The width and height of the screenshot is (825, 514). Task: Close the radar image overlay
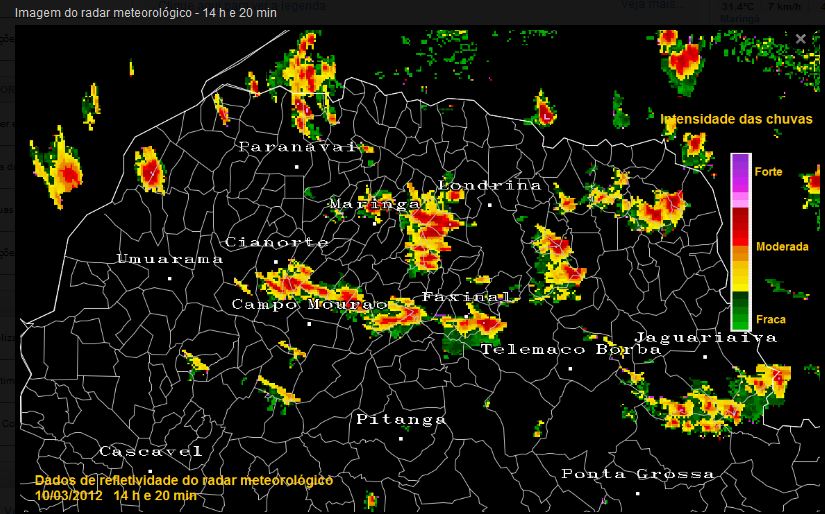tap(800, 38)
